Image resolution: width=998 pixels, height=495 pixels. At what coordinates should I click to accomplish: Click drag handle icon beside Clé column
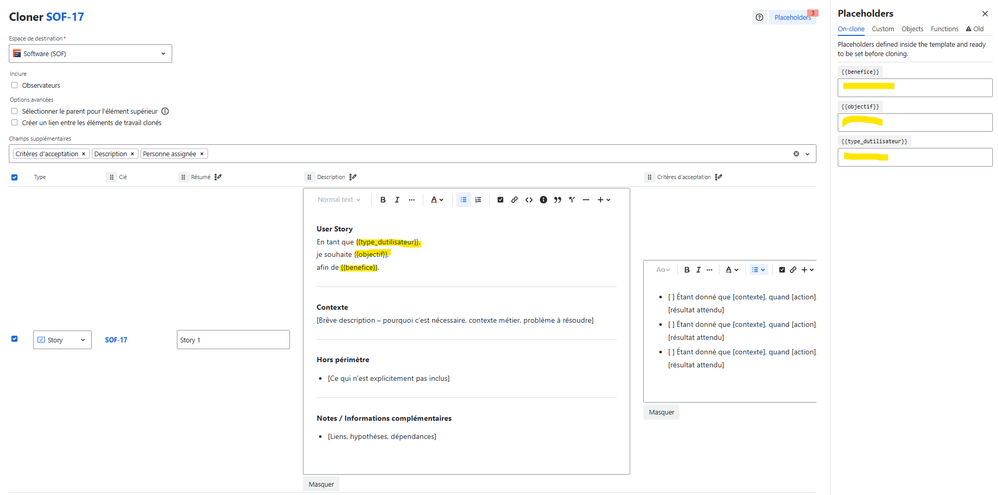point(111,178)
